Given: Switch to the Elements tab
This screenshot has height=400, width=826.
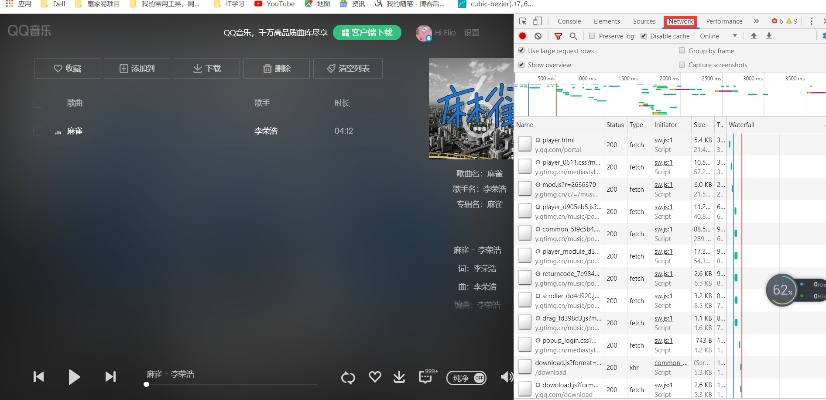Looking at the screenshot, I should point(606,21).
